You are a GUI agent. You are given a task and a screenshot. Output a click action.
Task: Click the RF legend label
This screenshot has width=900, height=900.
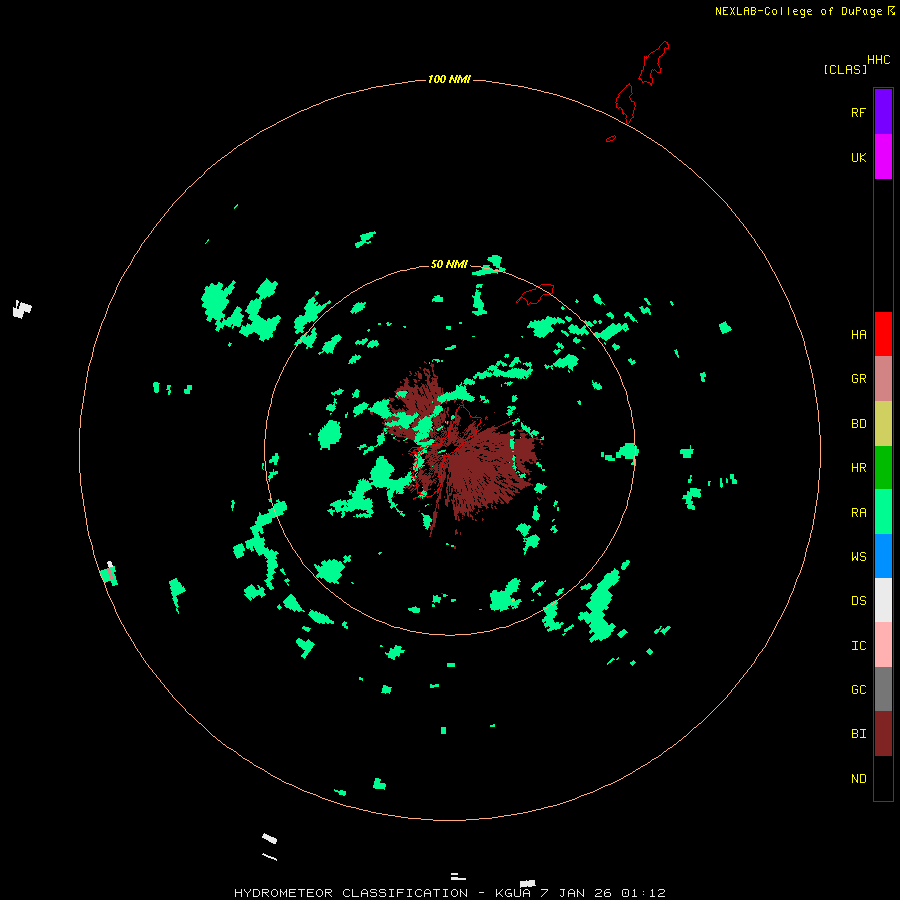click(858, 112)
